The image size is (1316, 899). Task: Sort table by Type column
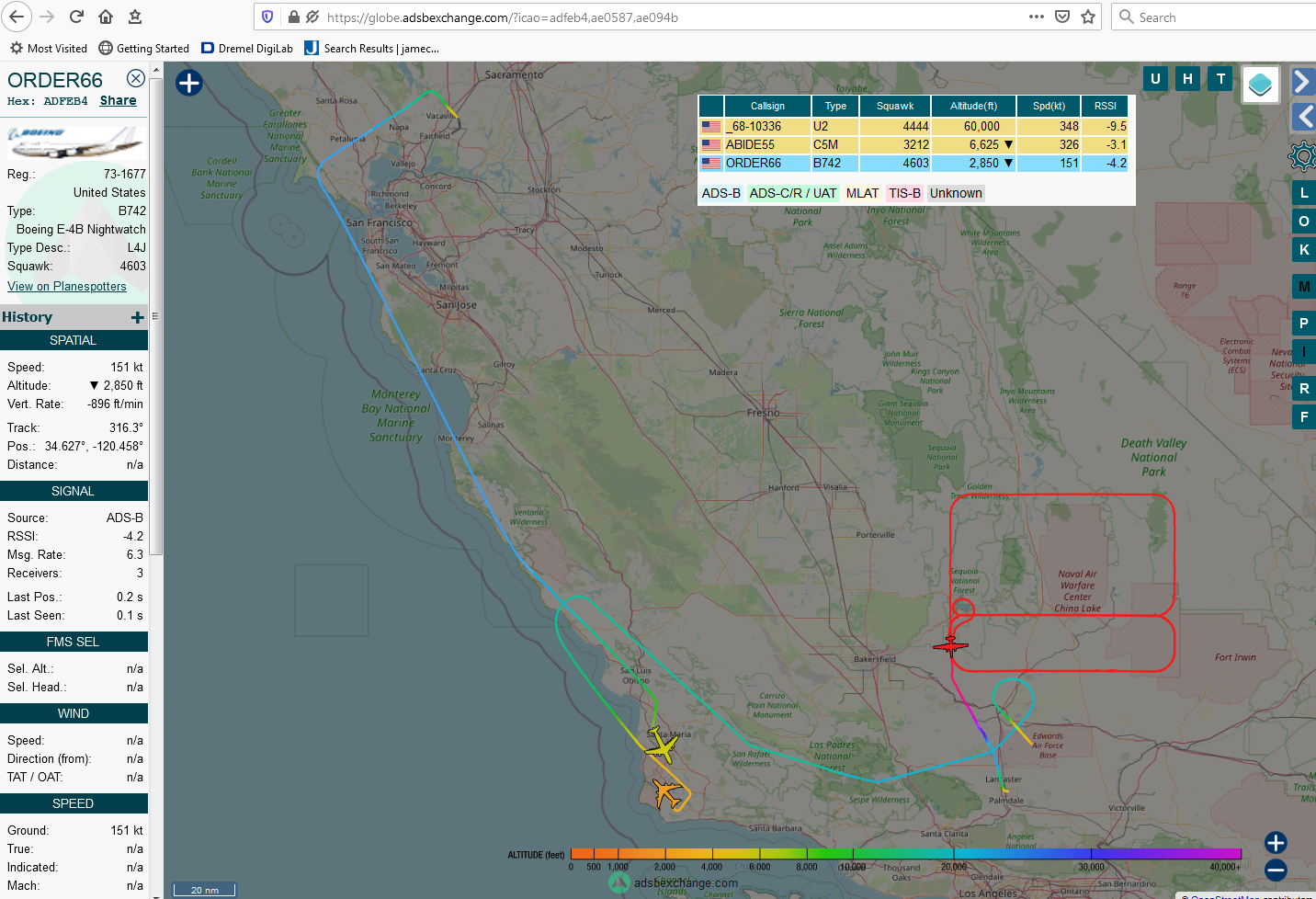coord(835,107)
